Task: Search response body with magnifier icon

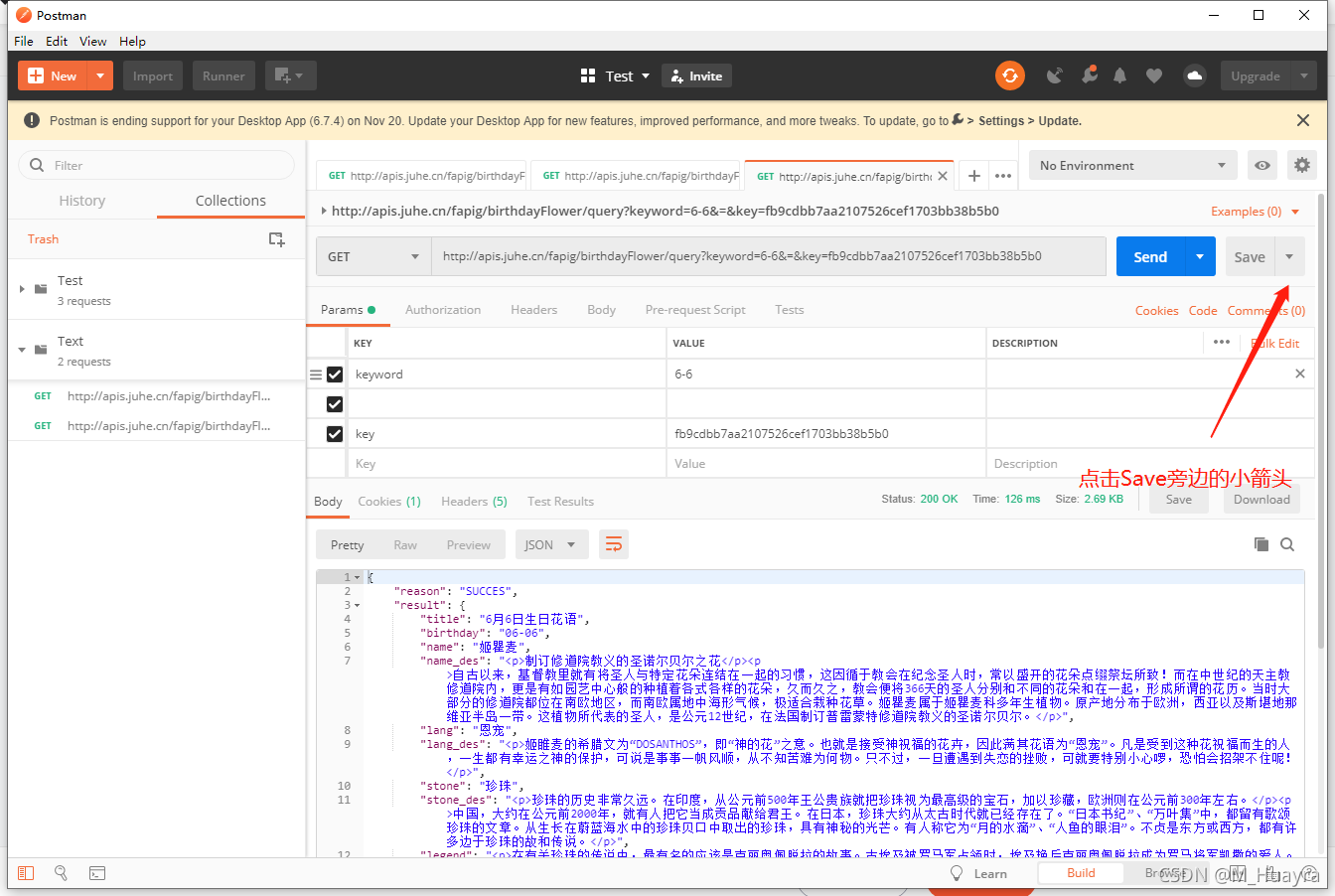Action: click(x=1287, y=544)
